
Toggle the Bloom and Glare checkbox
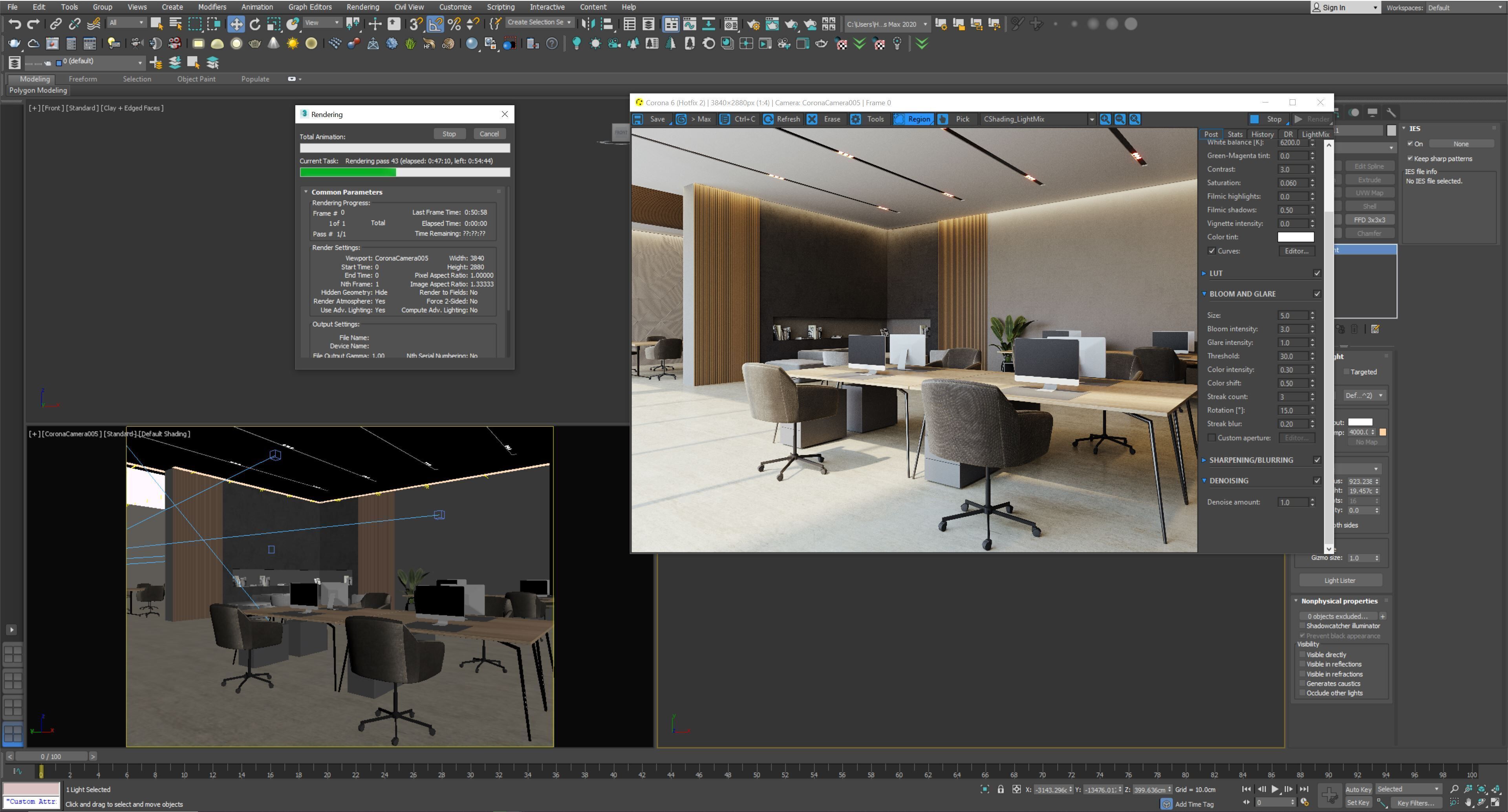coord(1317,294)
